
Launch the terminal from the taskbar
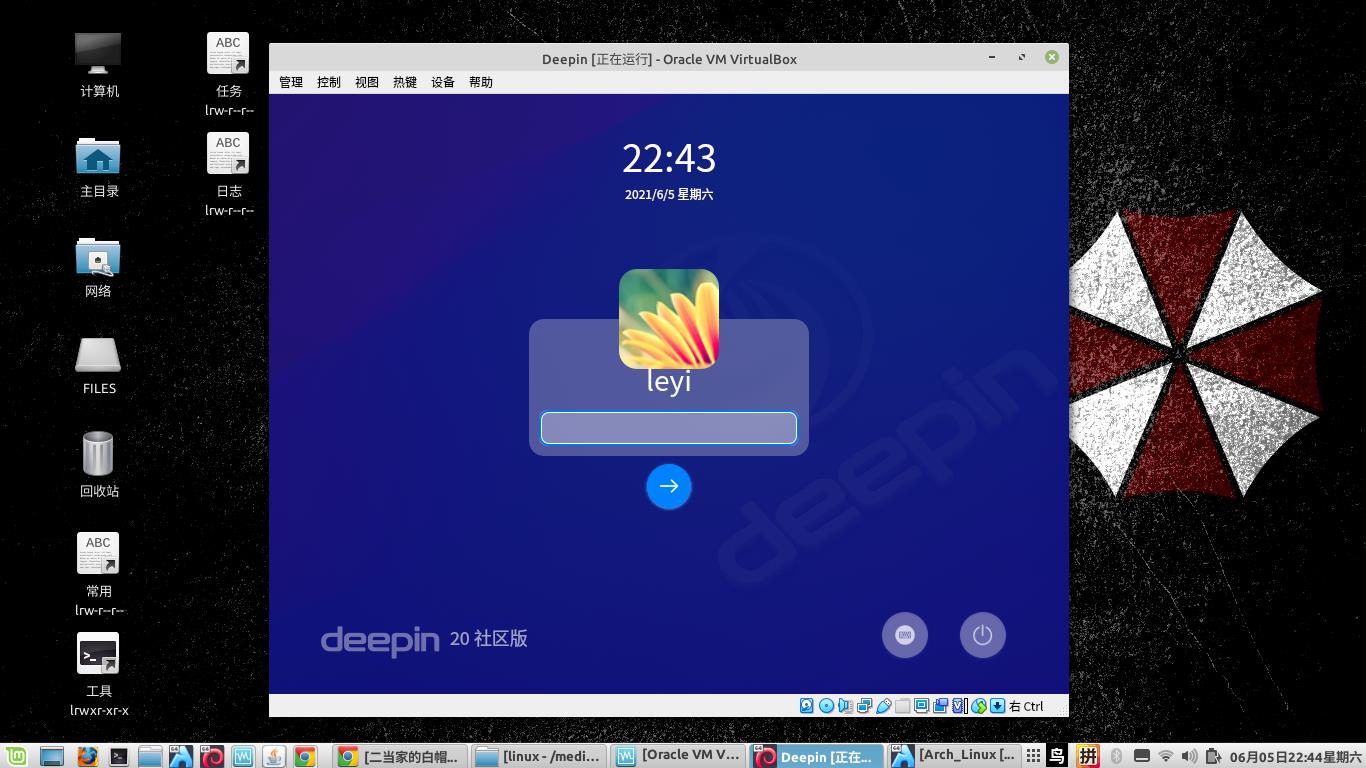click(119, 756)
